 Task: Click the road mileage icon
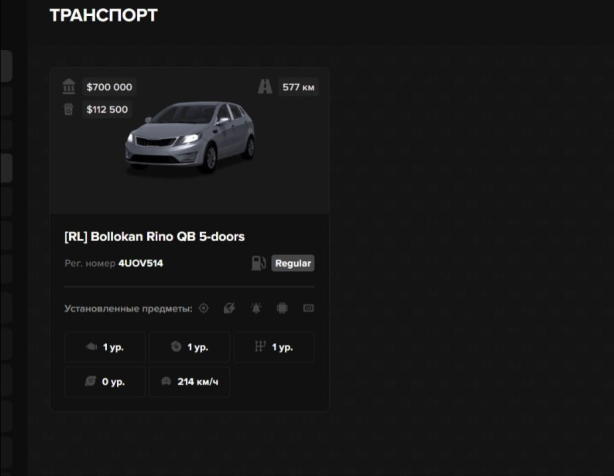point(264,87)
